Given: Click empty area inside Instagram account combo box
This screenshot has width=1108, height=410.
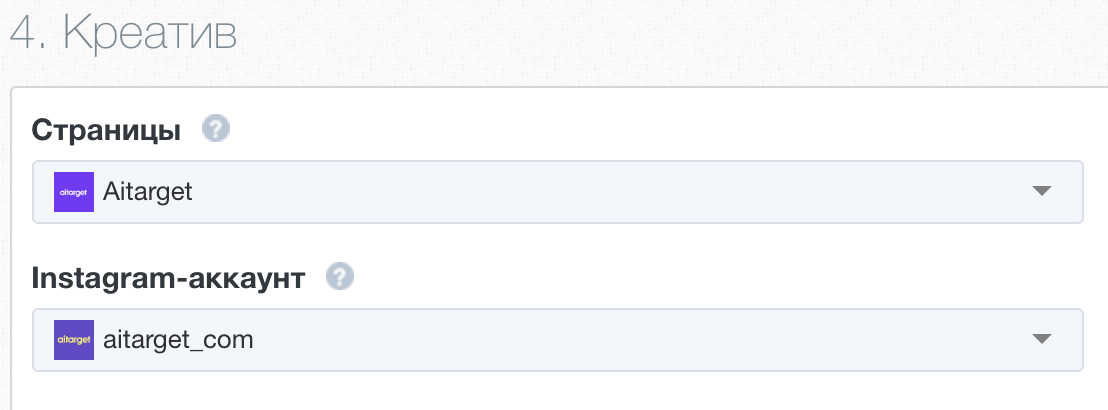Looking at the screenshot, I should (x=636, y=340).
